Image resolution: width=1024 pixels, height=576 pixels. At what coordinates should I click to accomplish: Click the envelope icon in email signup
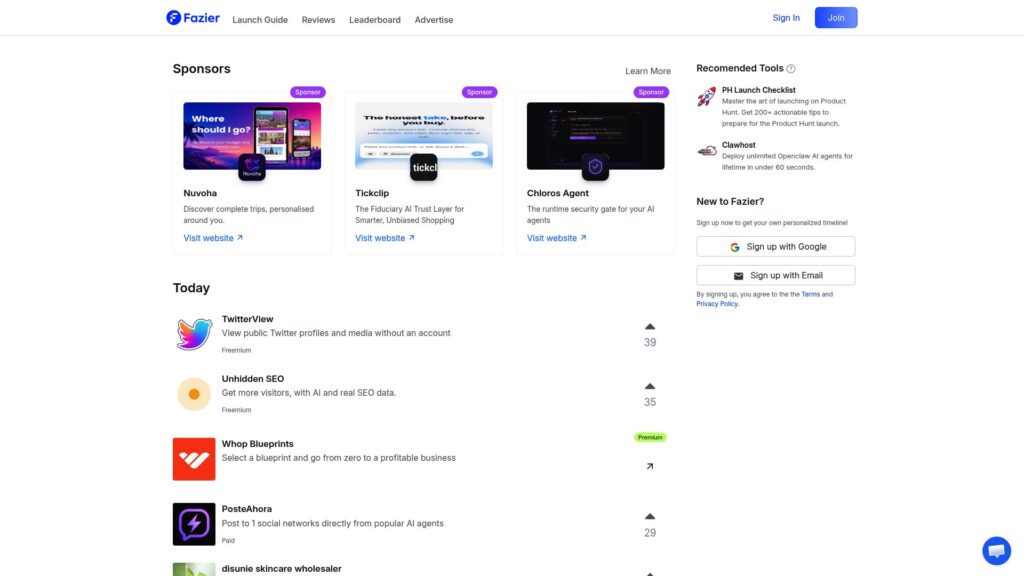739,276
